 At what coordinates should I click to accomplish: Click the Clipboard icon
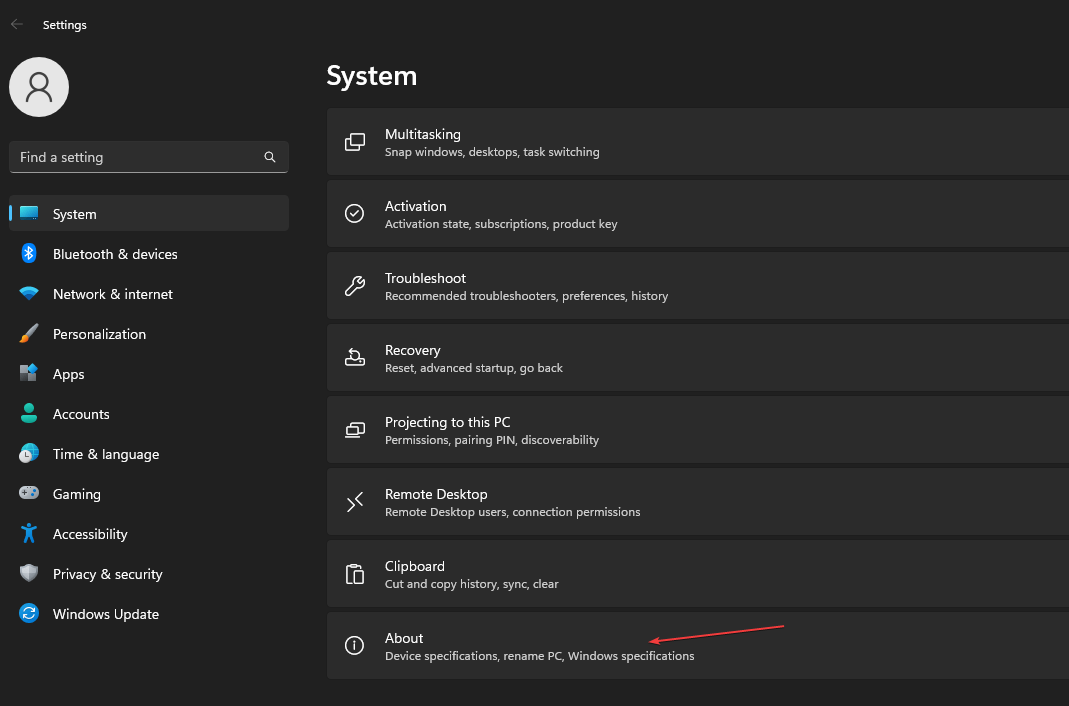click(x=355, y=574)
